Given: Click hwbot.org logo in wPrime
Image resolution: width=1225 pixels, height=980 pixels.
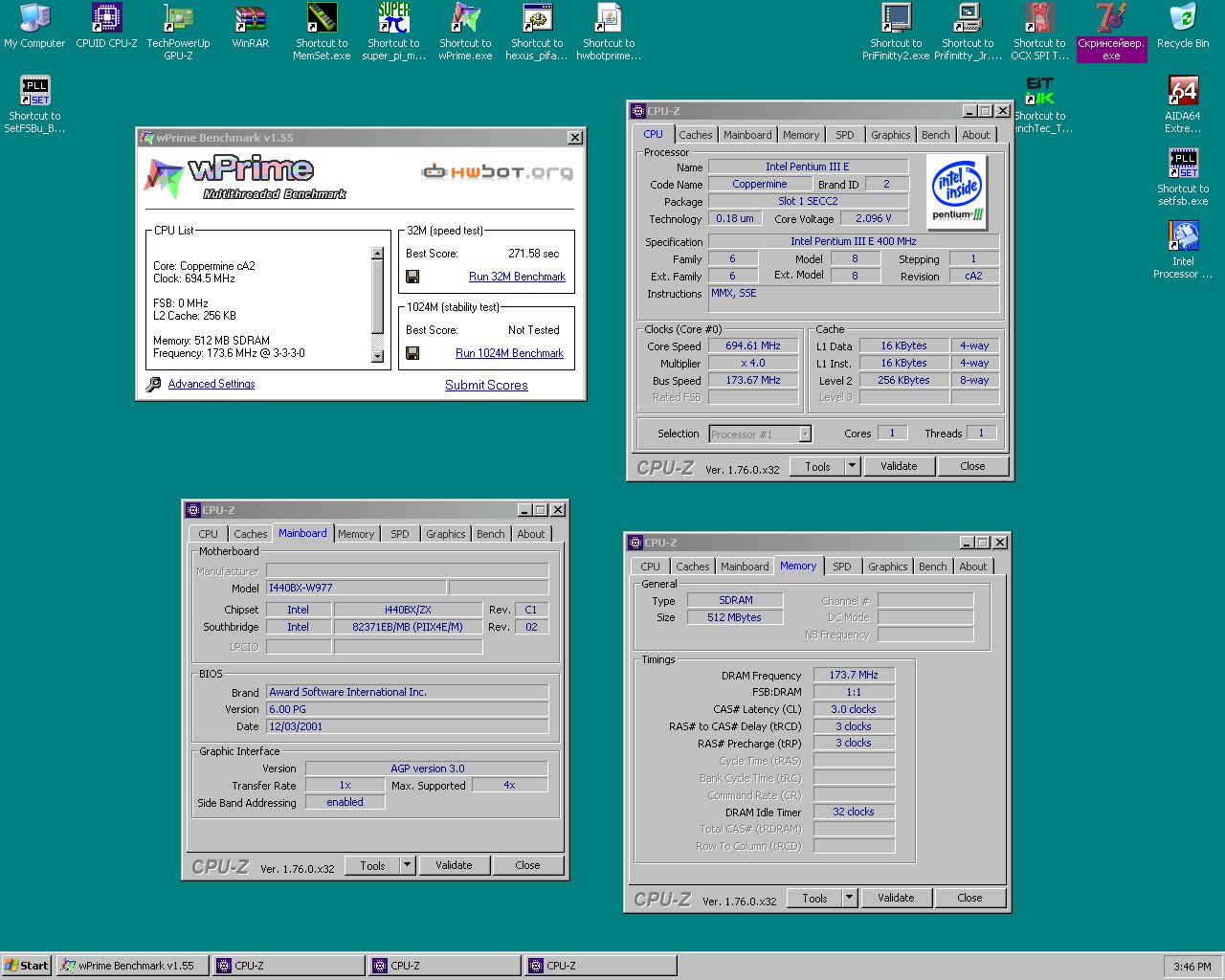Looking at the screenshot, I should (x=498, y=172).
